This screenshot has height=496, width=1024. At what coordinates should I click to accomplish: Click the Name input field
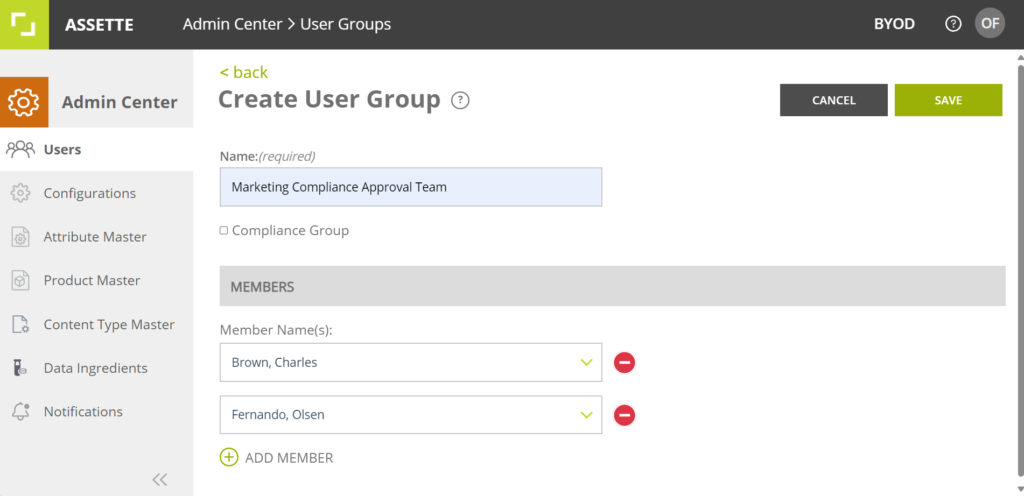pos(411,187)
